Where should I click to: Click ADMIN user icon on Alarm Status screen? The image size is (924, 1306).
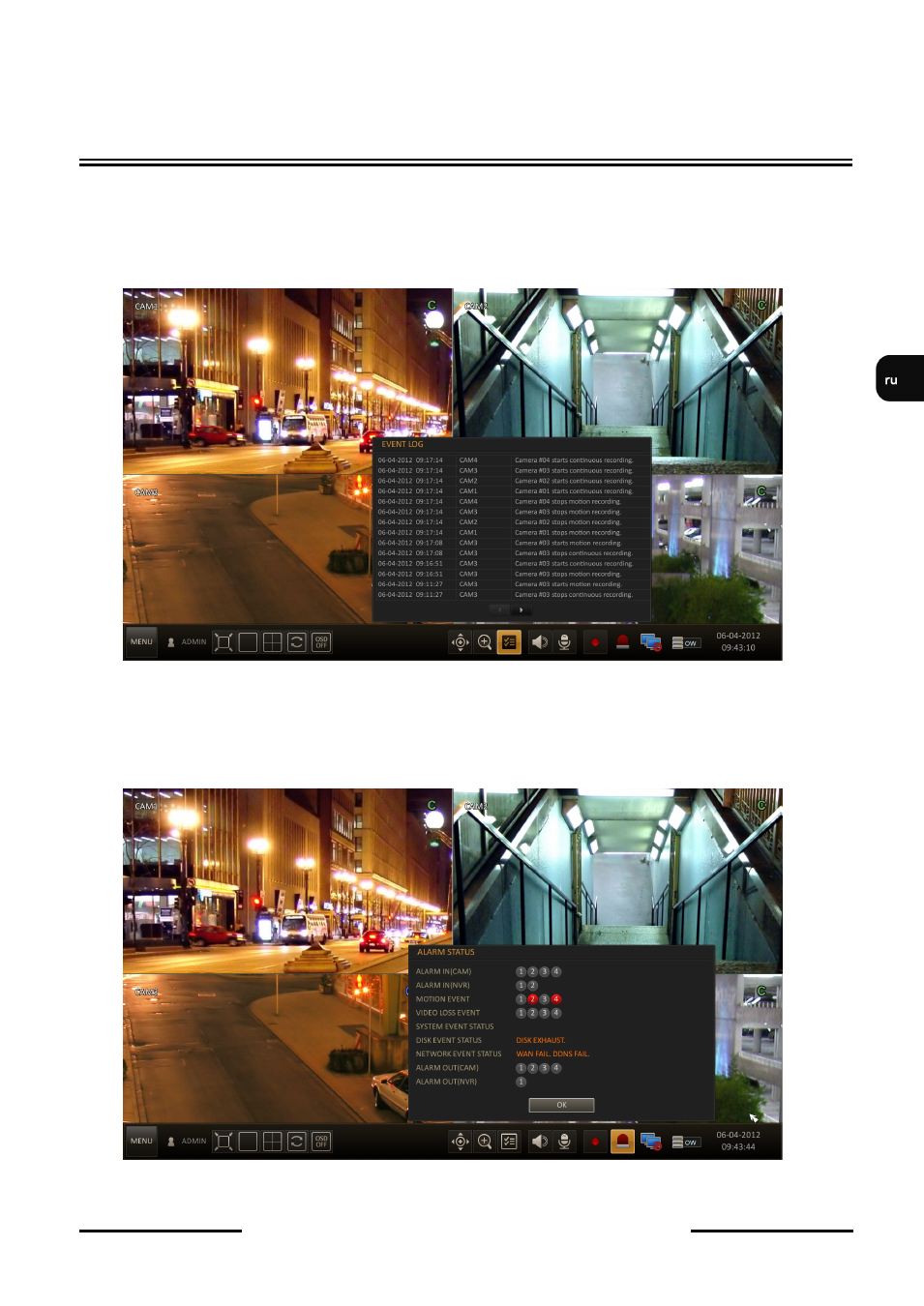pos(171,1142)
